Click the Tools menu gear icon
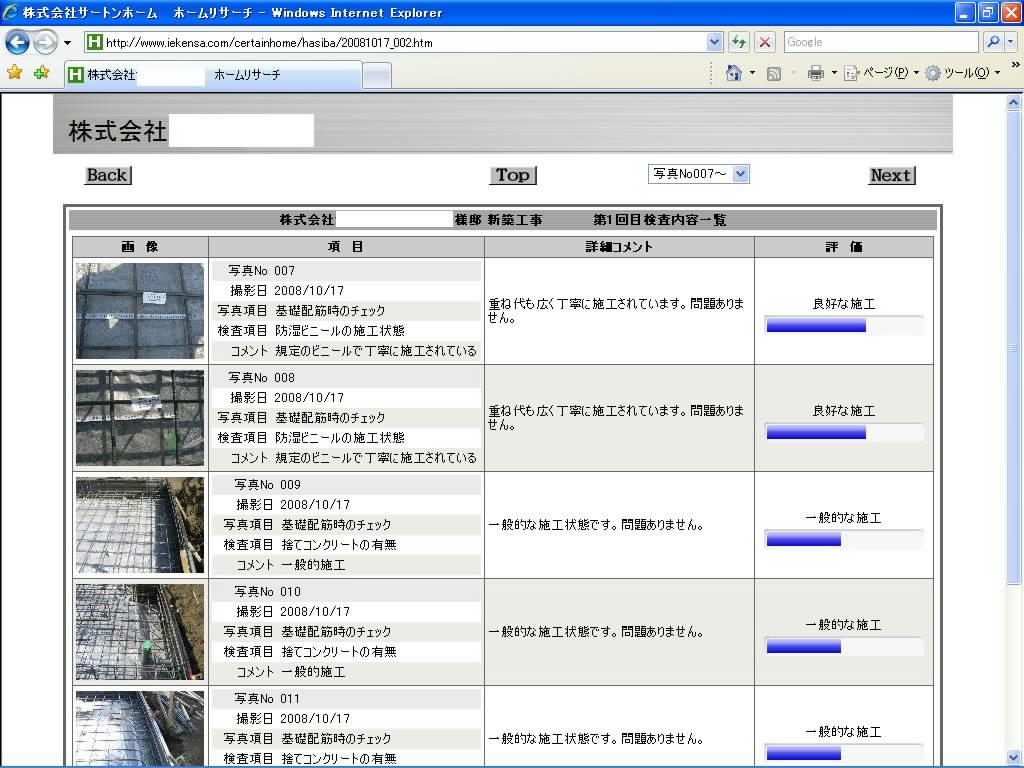 point(933,73)
